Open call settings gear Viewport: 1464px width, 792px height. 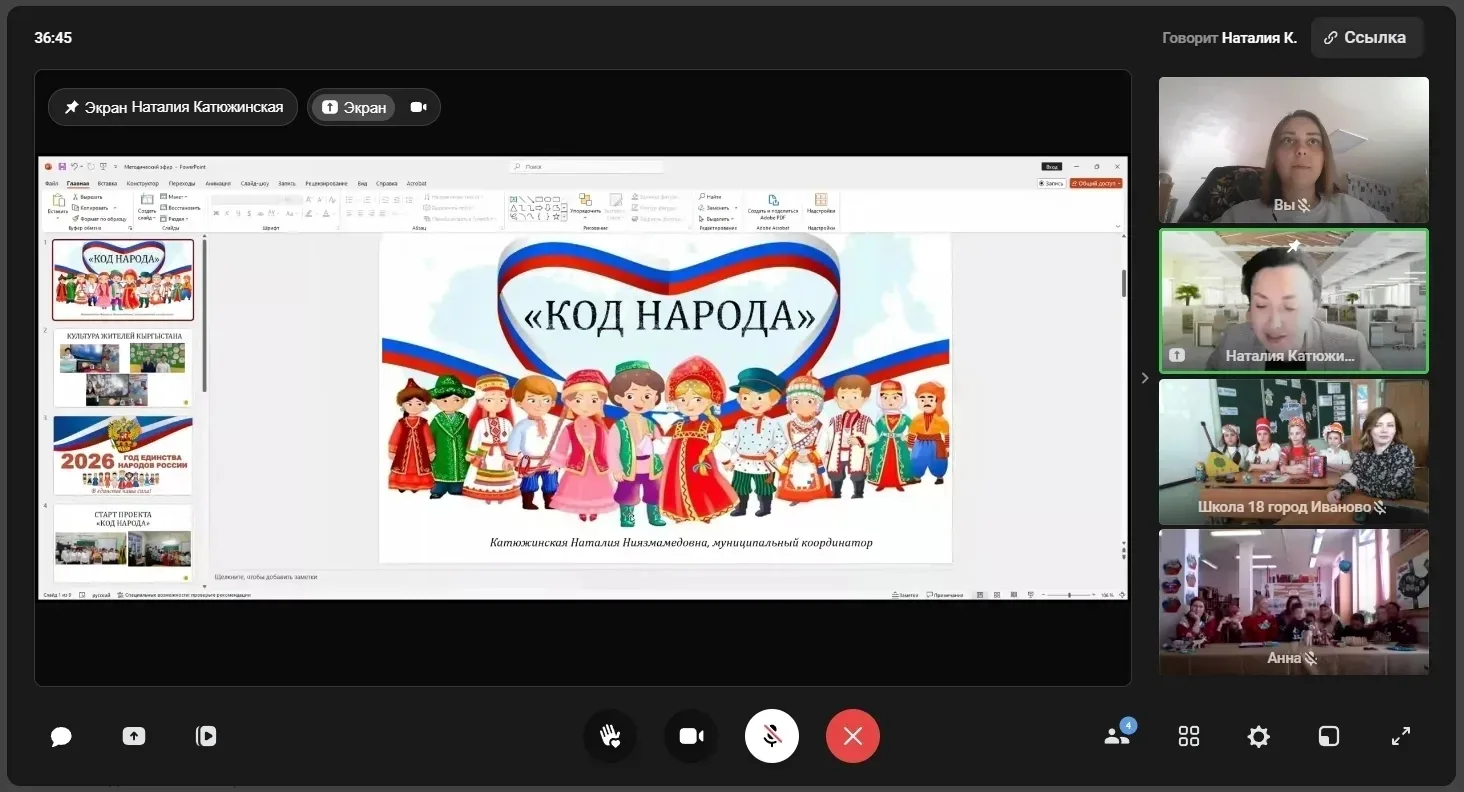pos(1259,737)
